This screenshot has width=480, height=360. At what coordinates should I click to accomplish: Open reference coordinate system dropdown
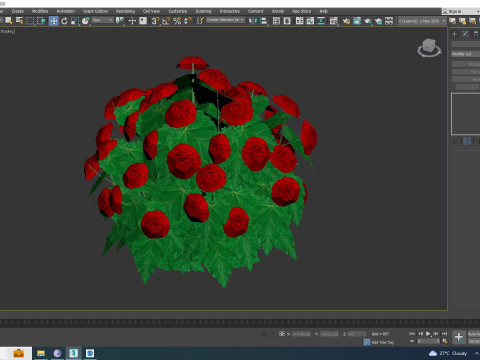[x=103, y=21]
